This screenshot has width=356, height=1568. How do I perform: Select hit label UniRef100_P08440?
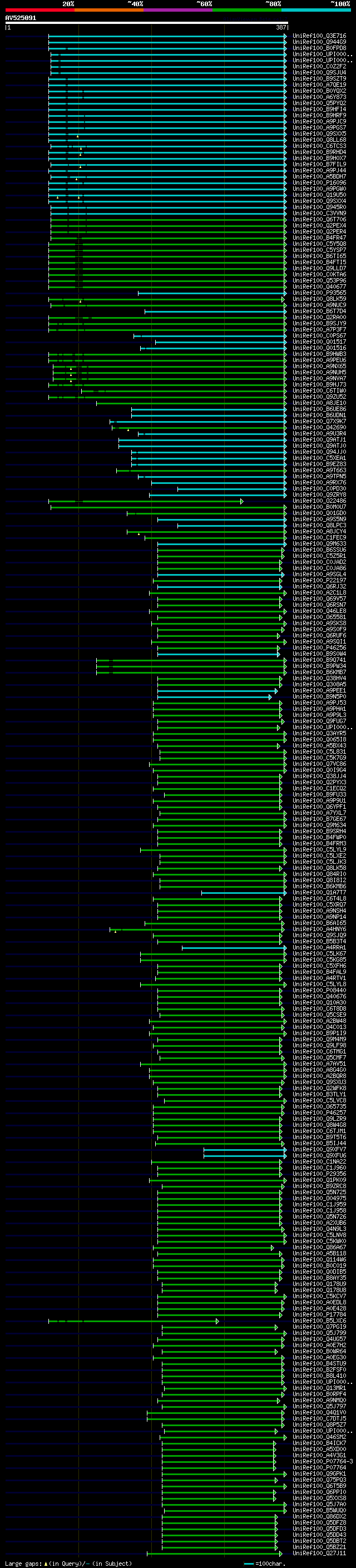319,990
